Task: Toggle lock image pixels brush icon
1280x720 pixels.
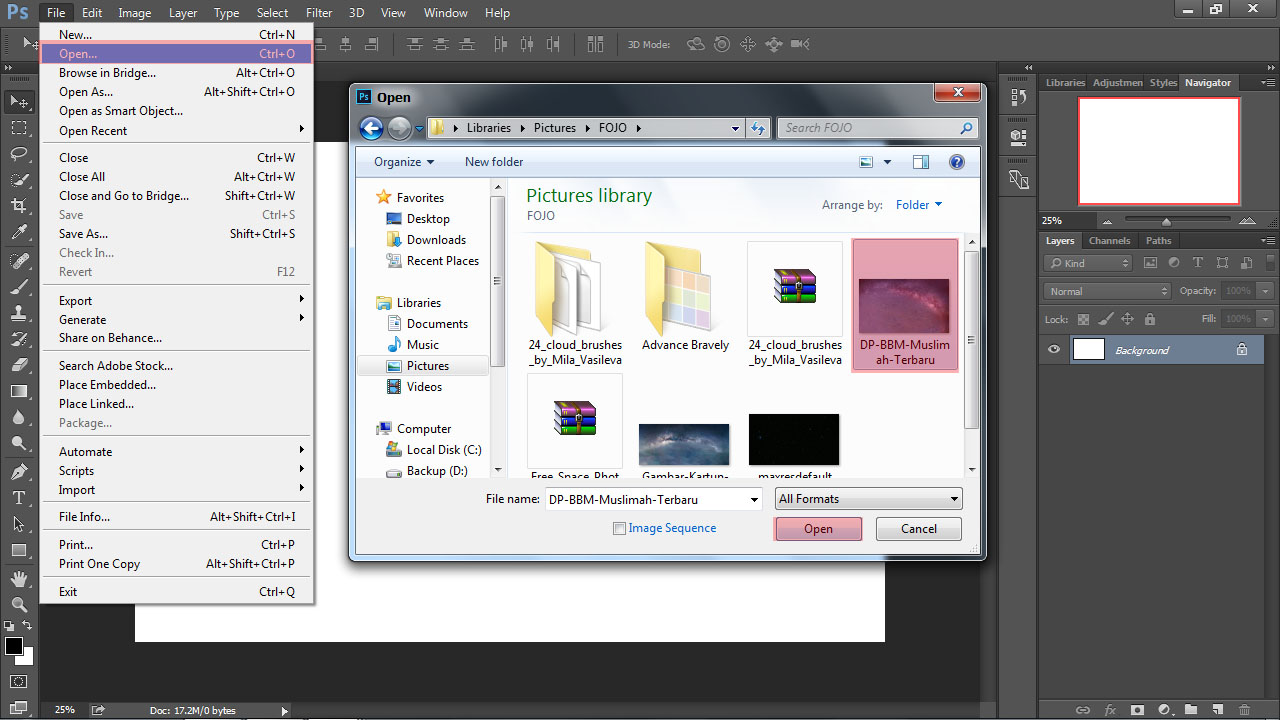Action: (x=1105, y=319)
